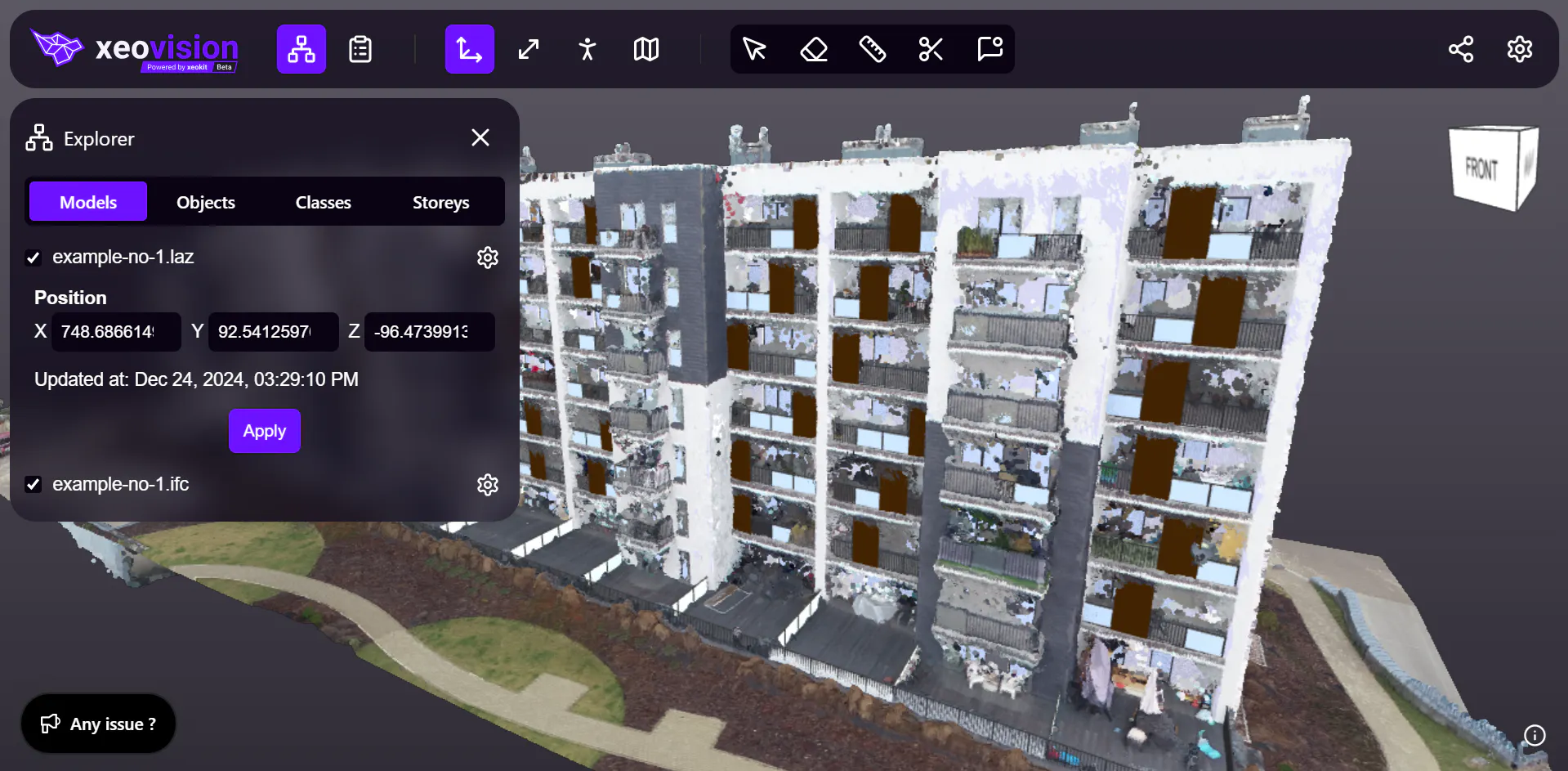Select the ruler measurement tool

873,49
